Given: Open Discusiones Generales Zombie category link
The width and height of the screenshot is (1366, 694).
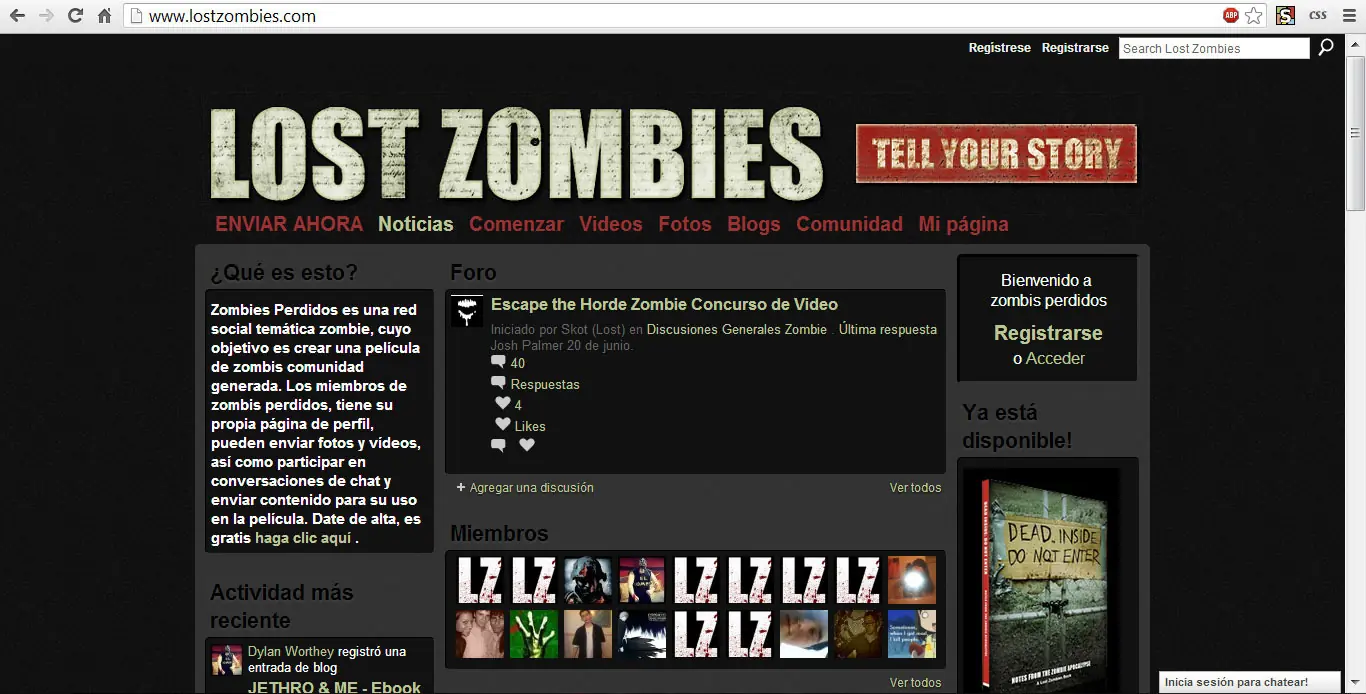Looking at the screenshot, I should 737,329.
